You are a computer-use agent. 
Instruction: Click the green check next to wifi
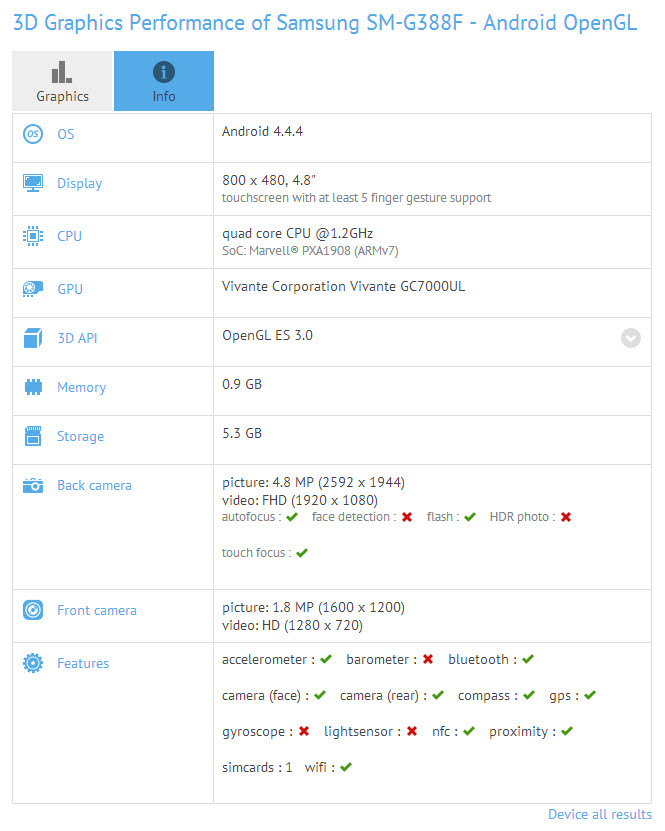[x=346, y=767]
